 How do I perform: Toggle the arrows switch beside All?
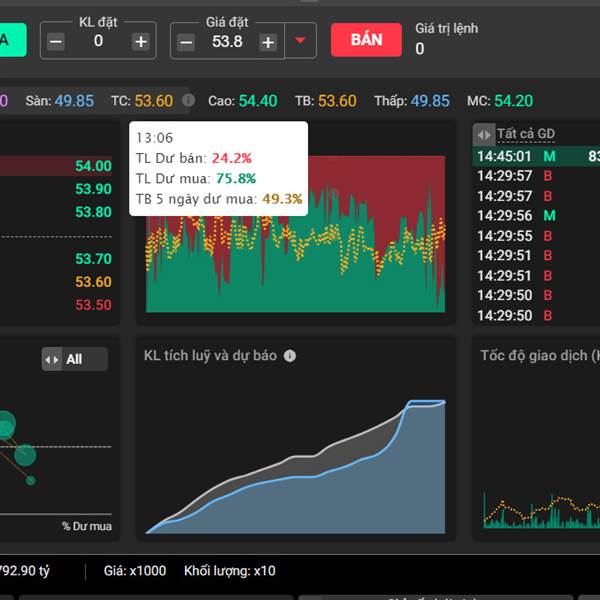click(52, 359)
